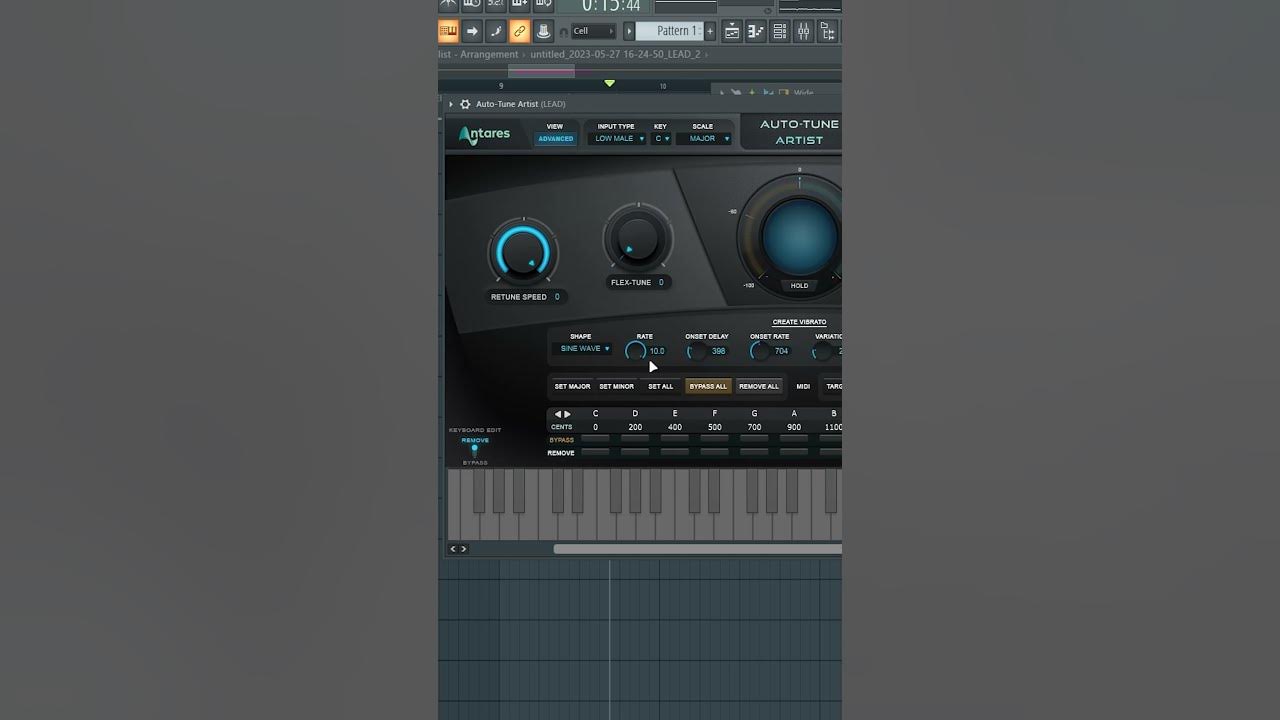Toggle the chain link multilink icon

pyautogui.click(x=519, y=31)
